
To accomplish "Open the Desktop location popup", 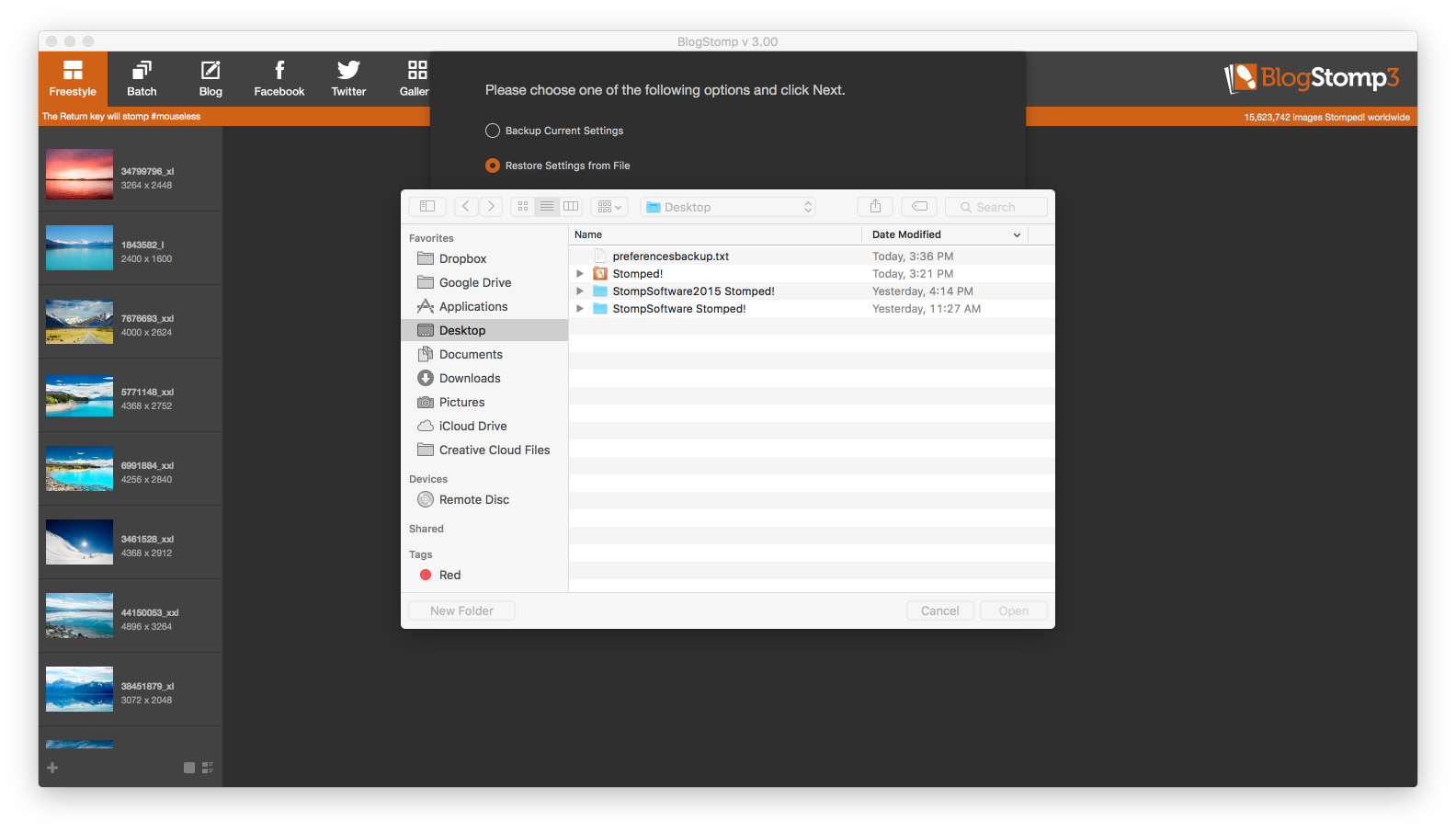I will [x=729, y=207].
